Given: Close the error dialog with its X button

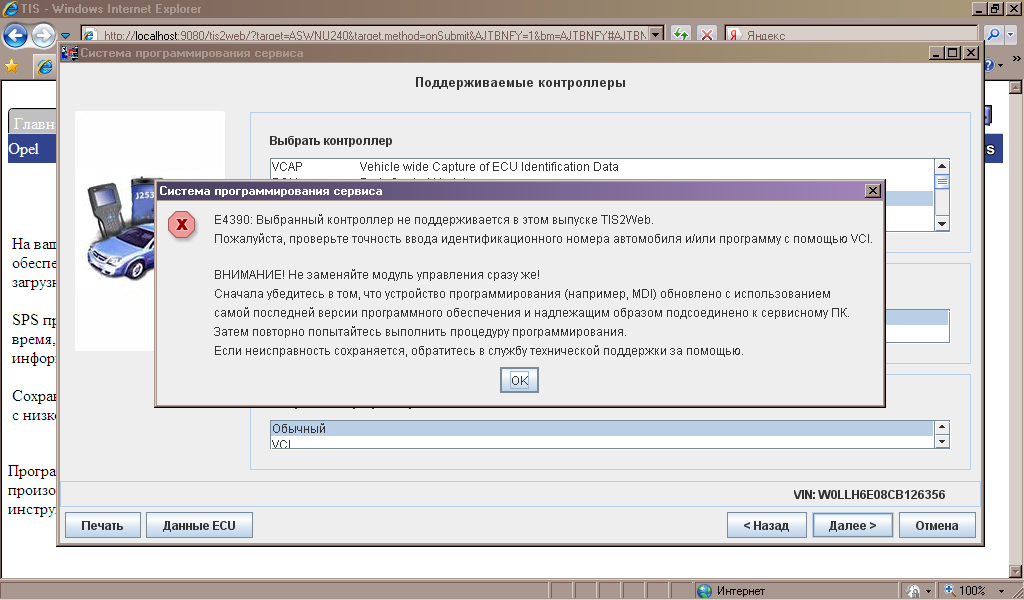Looking at the screenshot, I should pyautogui.click(x=872, y=191).
